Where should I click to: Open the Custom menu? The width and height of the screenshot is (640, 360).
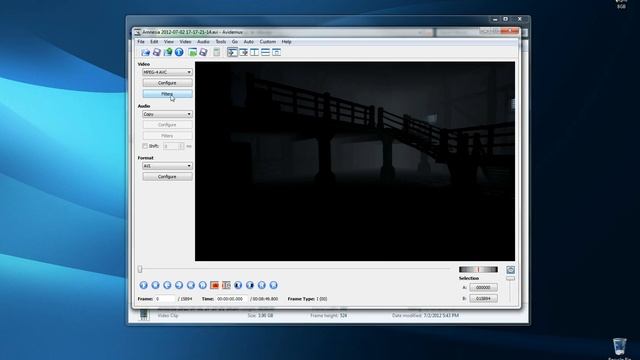pos(267,42)
